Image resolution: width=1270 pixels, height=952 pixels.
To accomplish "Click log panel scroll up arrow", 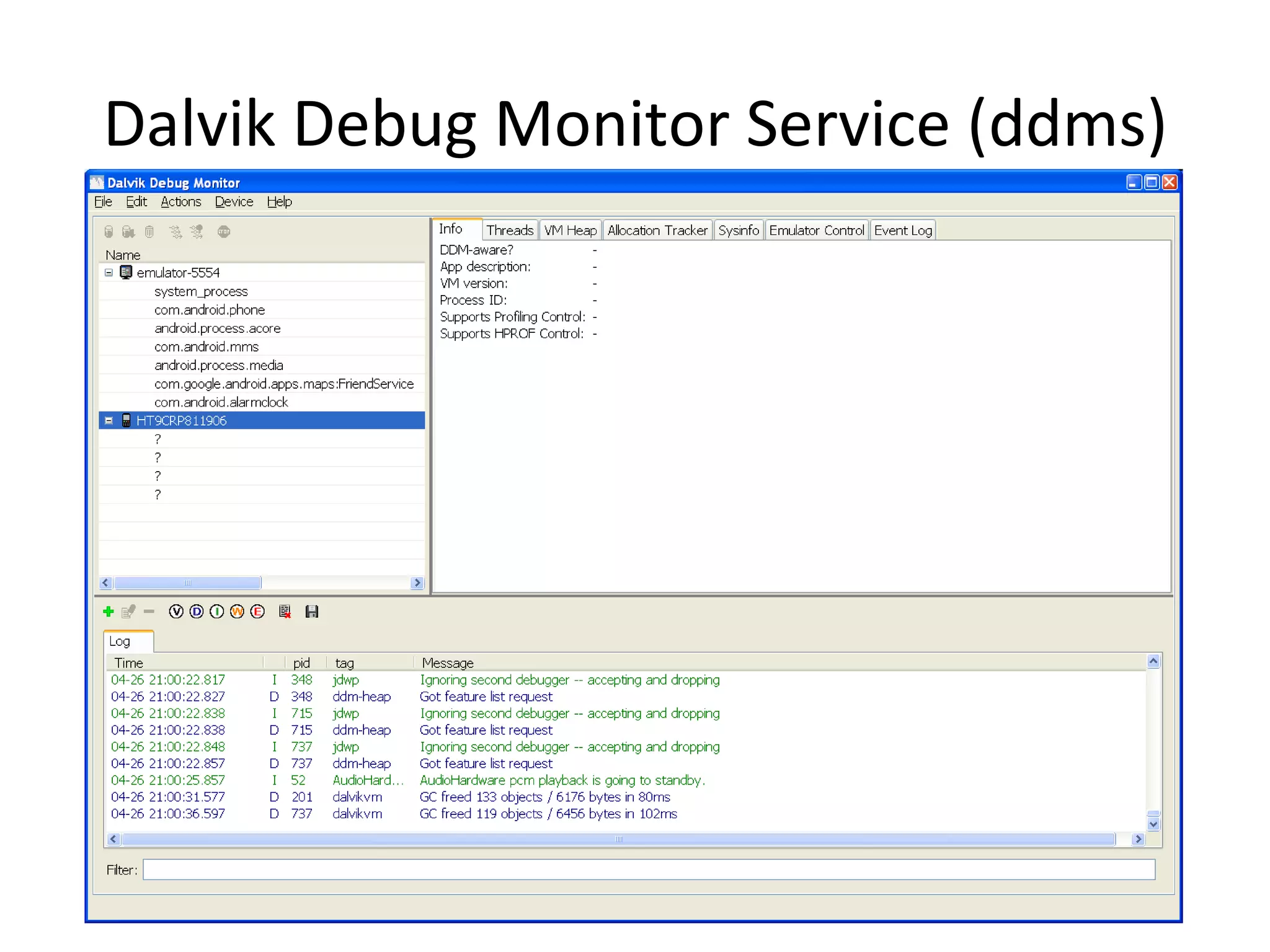I will pos(1153,661).
